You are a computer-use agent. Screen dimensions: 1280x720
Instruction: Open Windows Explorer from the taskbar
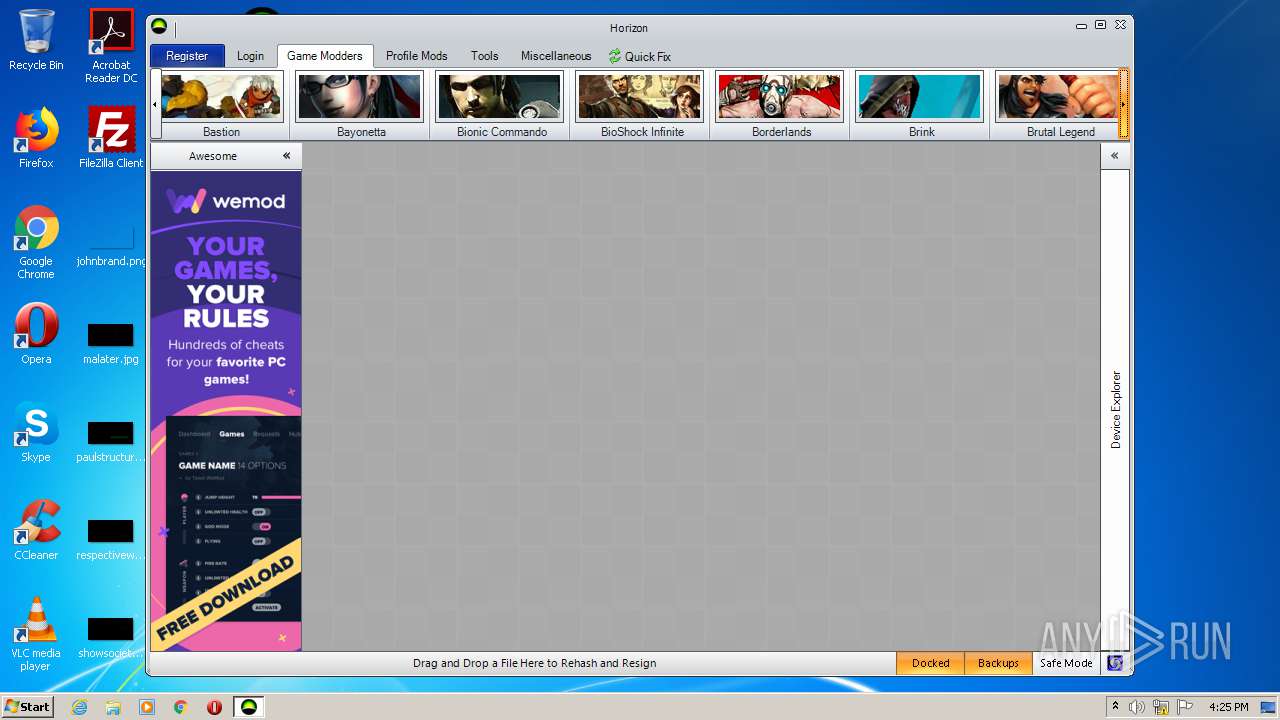[x=113, y=707]
